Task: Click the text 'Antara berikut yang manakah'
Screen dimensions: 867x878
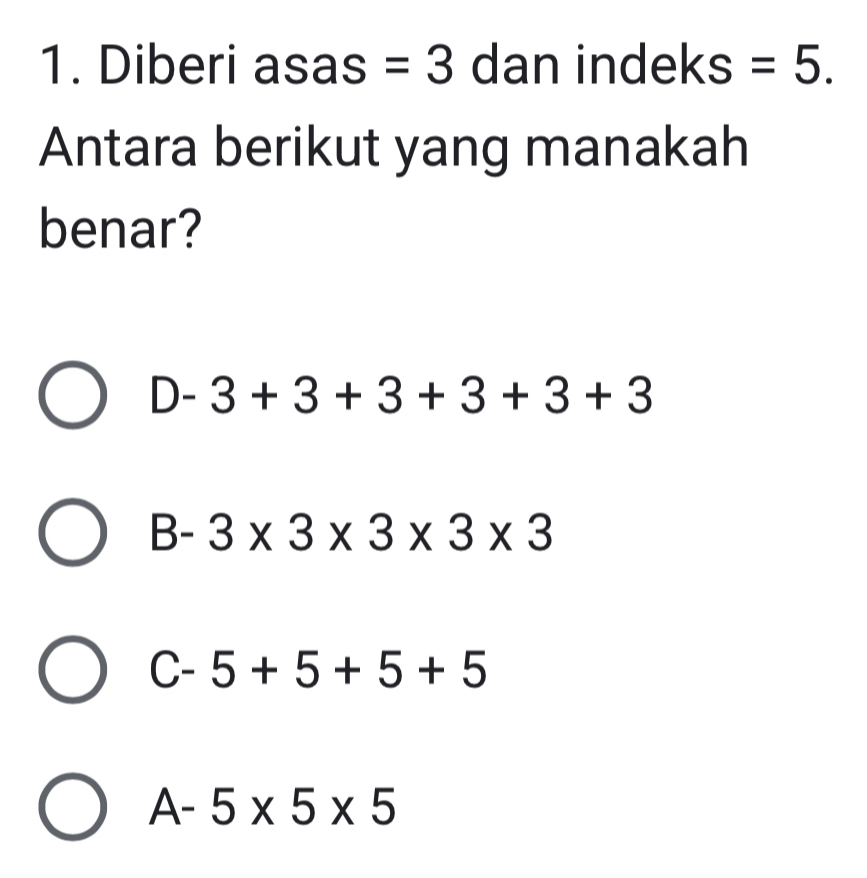Action: [394, 148]
